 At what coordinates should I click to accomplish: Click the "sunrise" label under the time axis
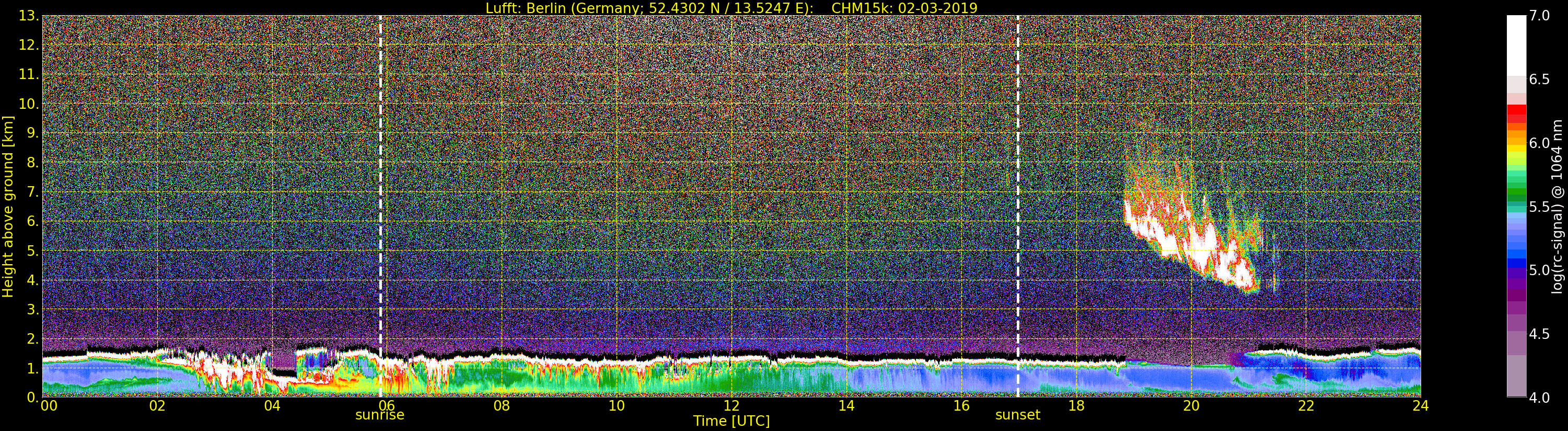pos(380,415)
